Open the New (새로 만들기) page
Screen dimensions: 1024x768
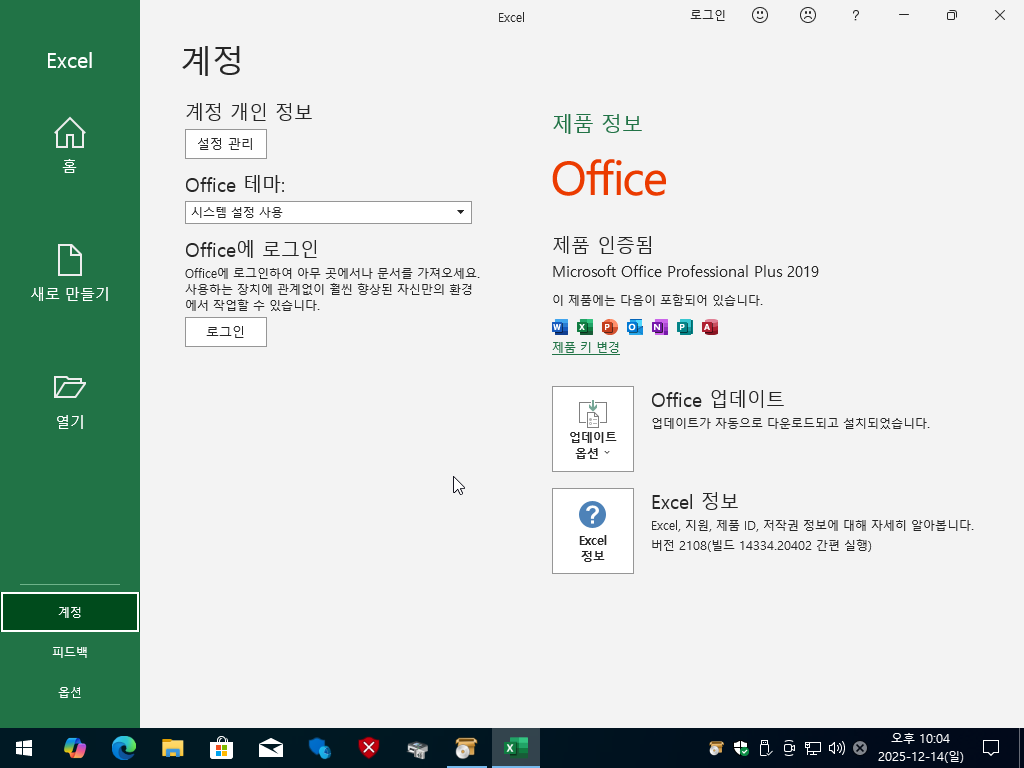point(69,273)
